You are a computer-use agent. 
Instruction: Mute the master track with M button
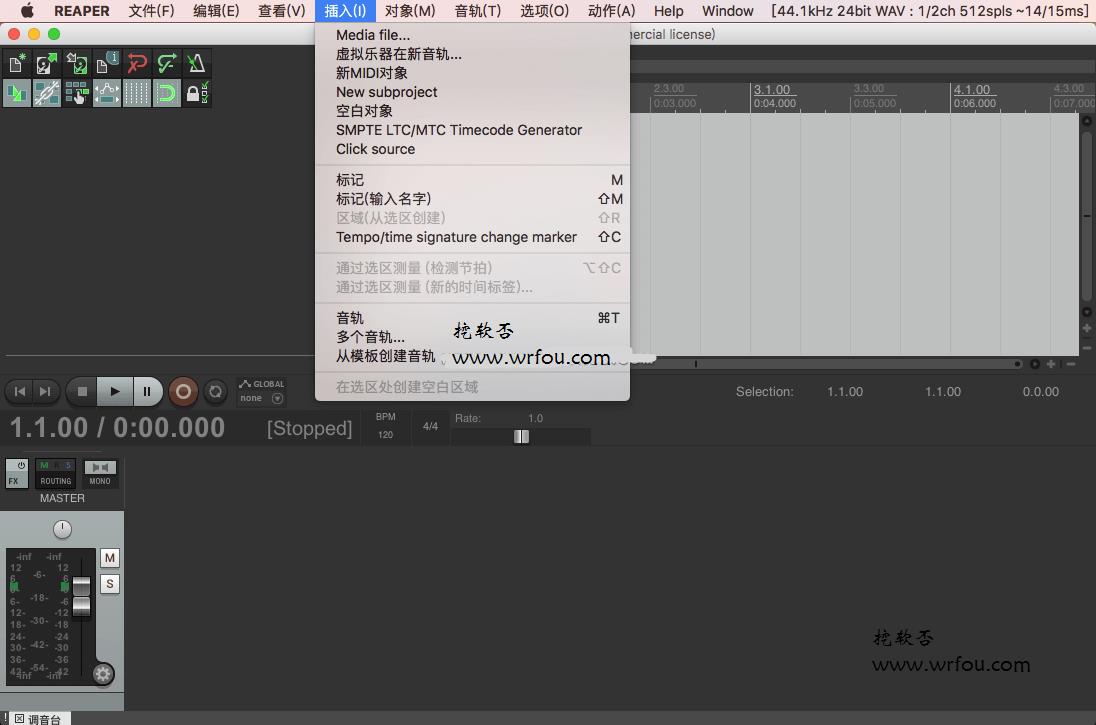click(x=110, y=558)
